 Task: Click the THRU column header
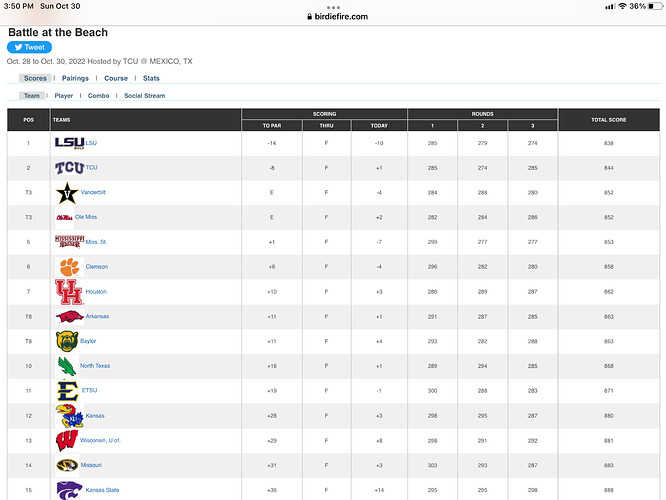pos(326,125)
